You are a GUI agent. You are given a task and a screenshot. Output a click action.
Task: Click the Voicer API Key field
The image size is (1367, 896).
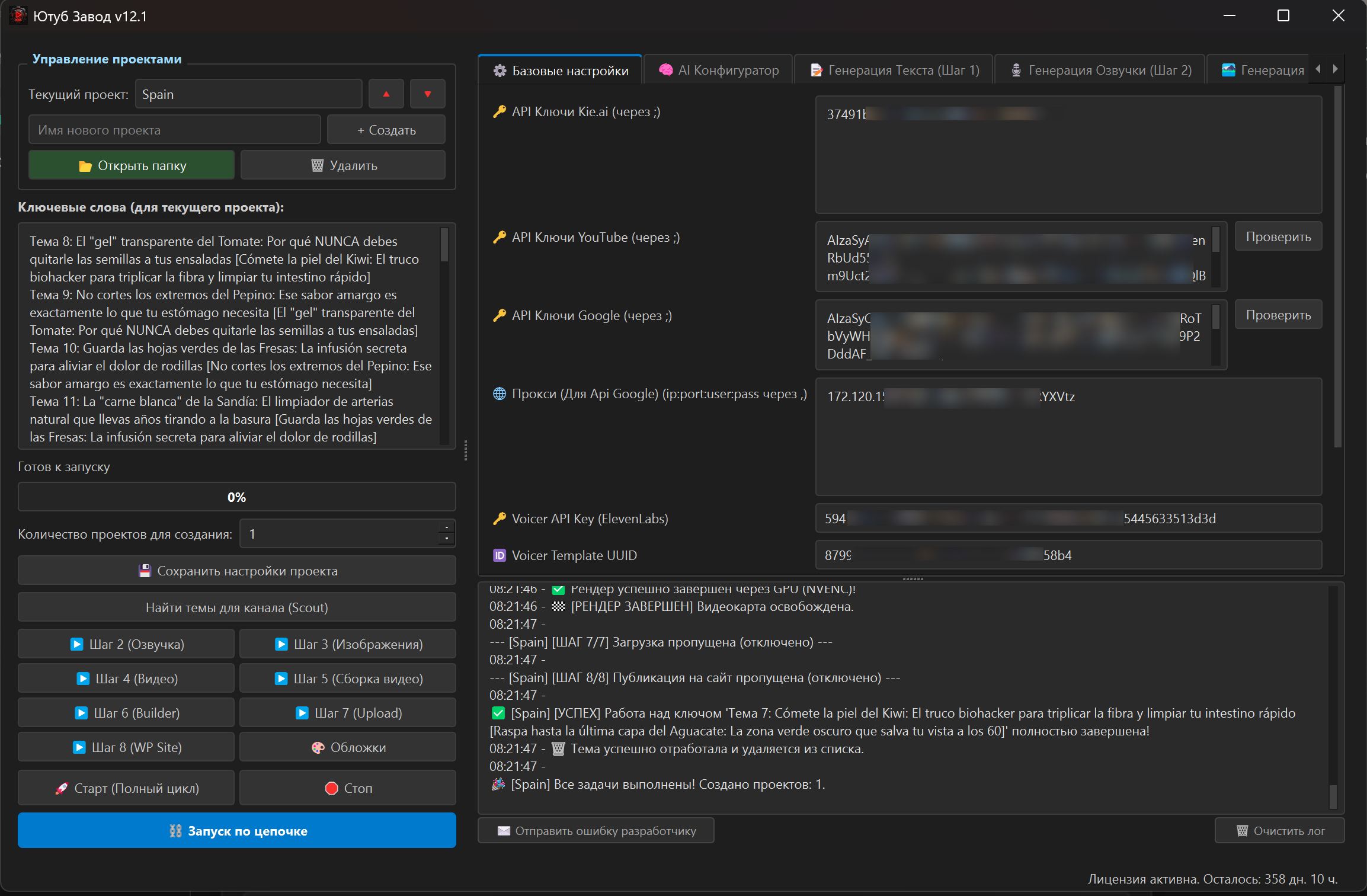pos(1068,519)
